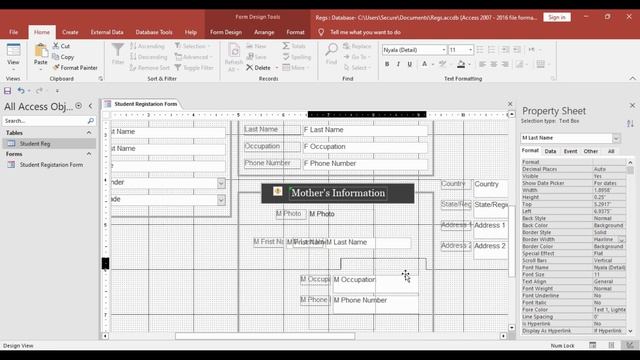Cut the selection with Cut
640x360 pixels.
pyautogui.click(x=61, y=46)
